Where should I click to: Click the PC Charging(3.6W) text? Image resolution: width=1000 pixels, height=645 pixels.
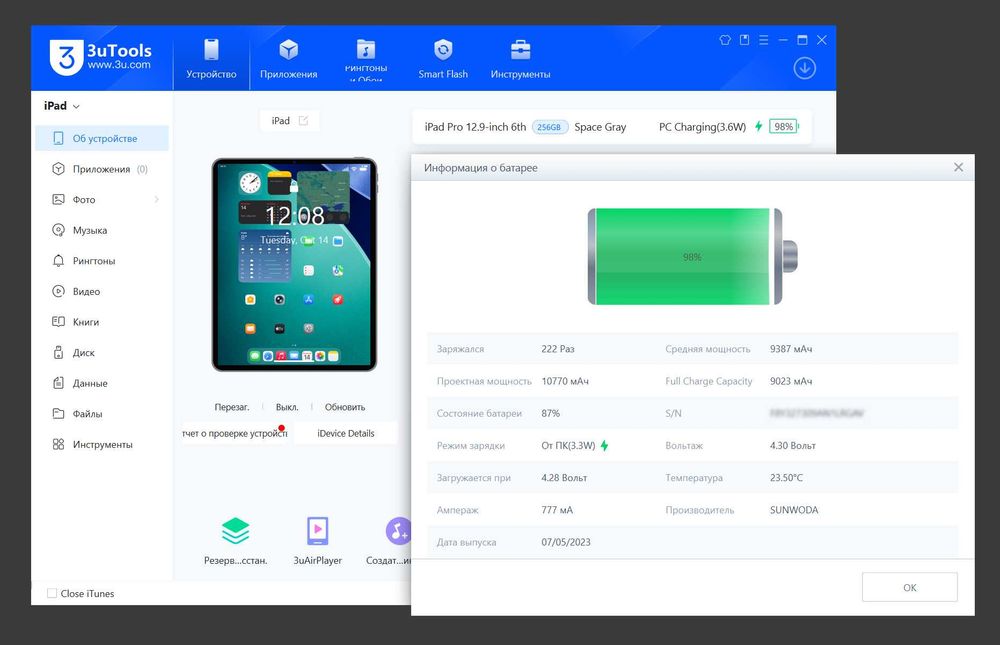(x=702, y=127)
